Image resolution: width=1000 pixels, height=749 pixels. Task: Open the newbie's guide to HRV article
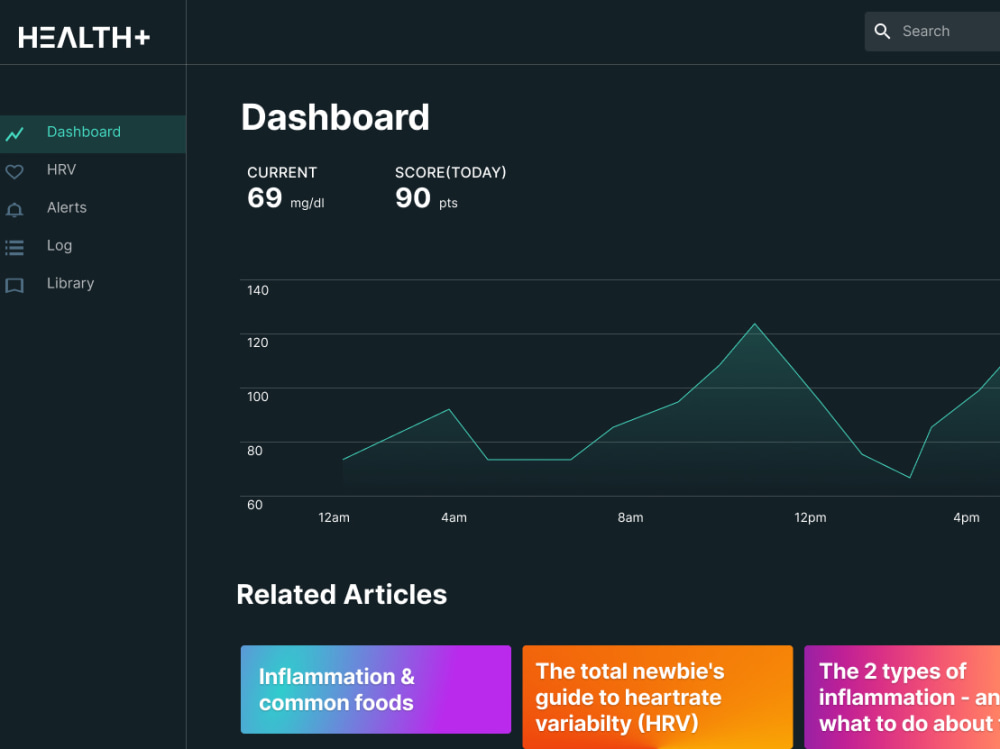click(657, 697)
